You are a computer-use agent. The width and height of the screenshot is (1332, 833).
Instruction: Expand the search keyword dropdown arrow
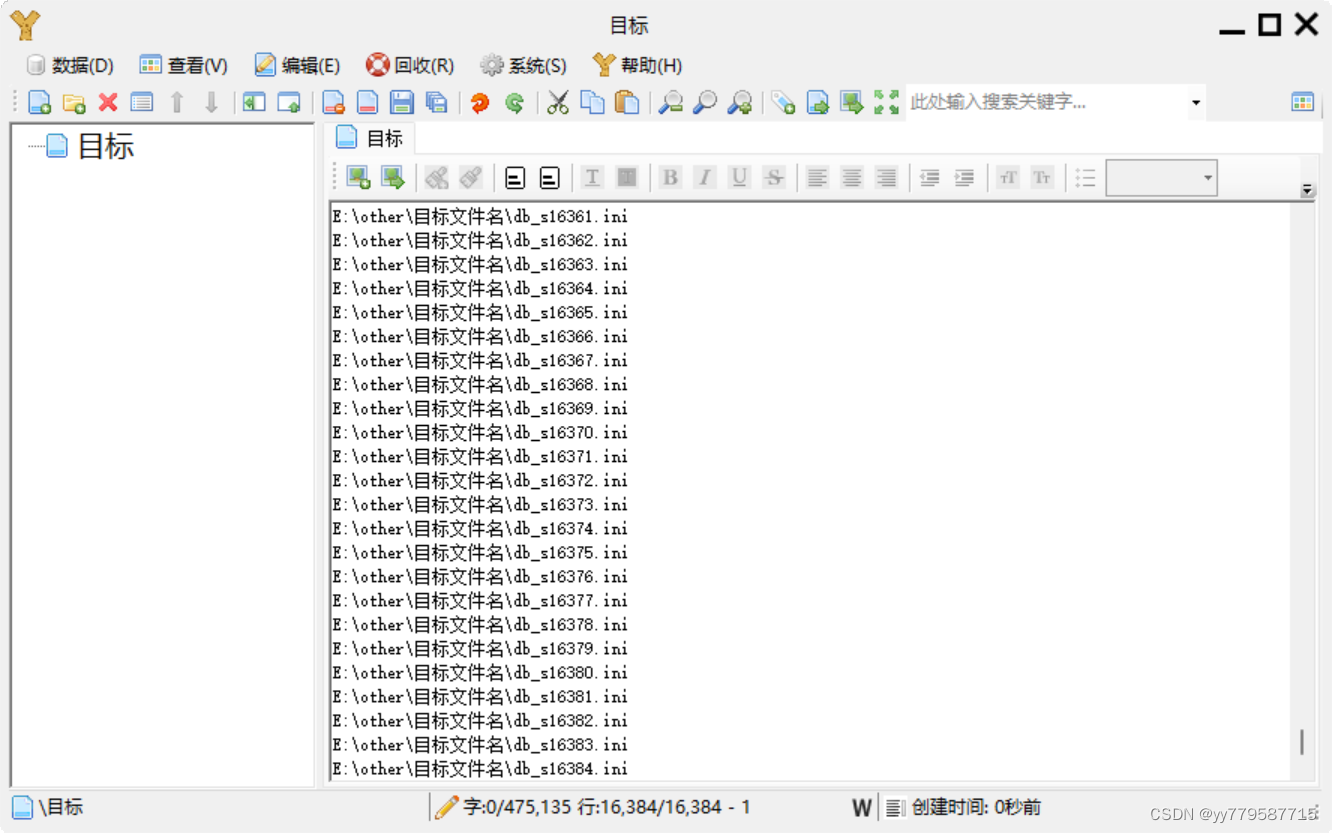point(1196,102)
